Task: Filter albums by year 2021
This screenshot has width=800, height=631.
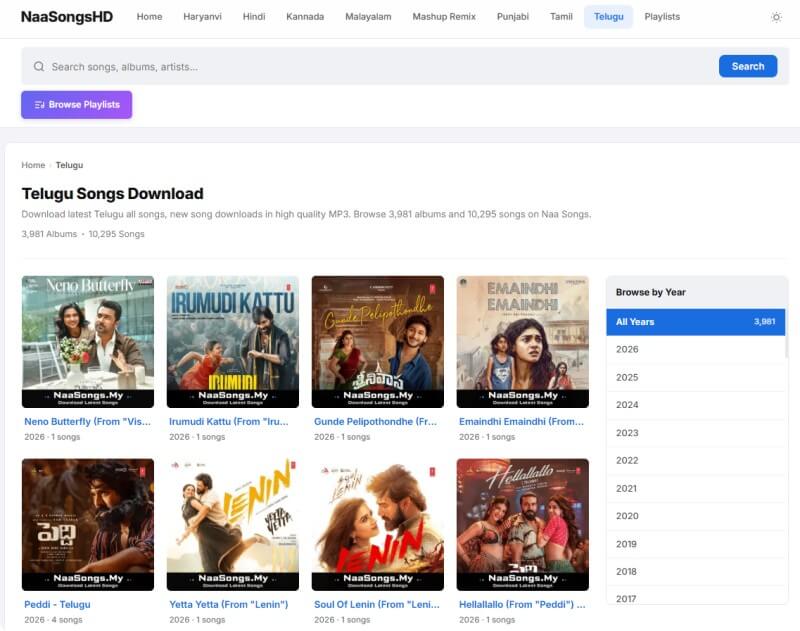Action: pos(695,489)
